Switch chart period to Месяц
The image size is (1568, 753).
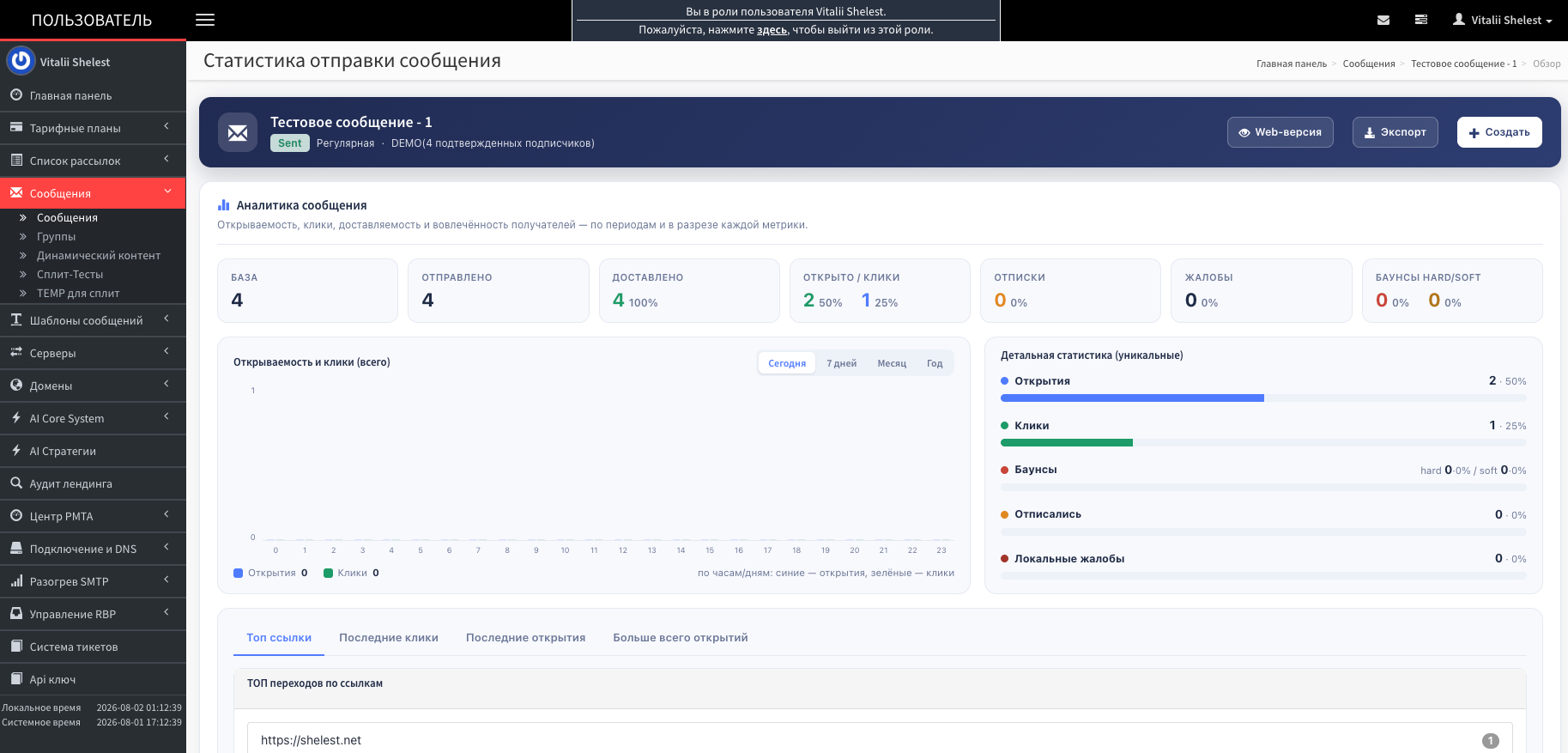(x=892, y=363)
